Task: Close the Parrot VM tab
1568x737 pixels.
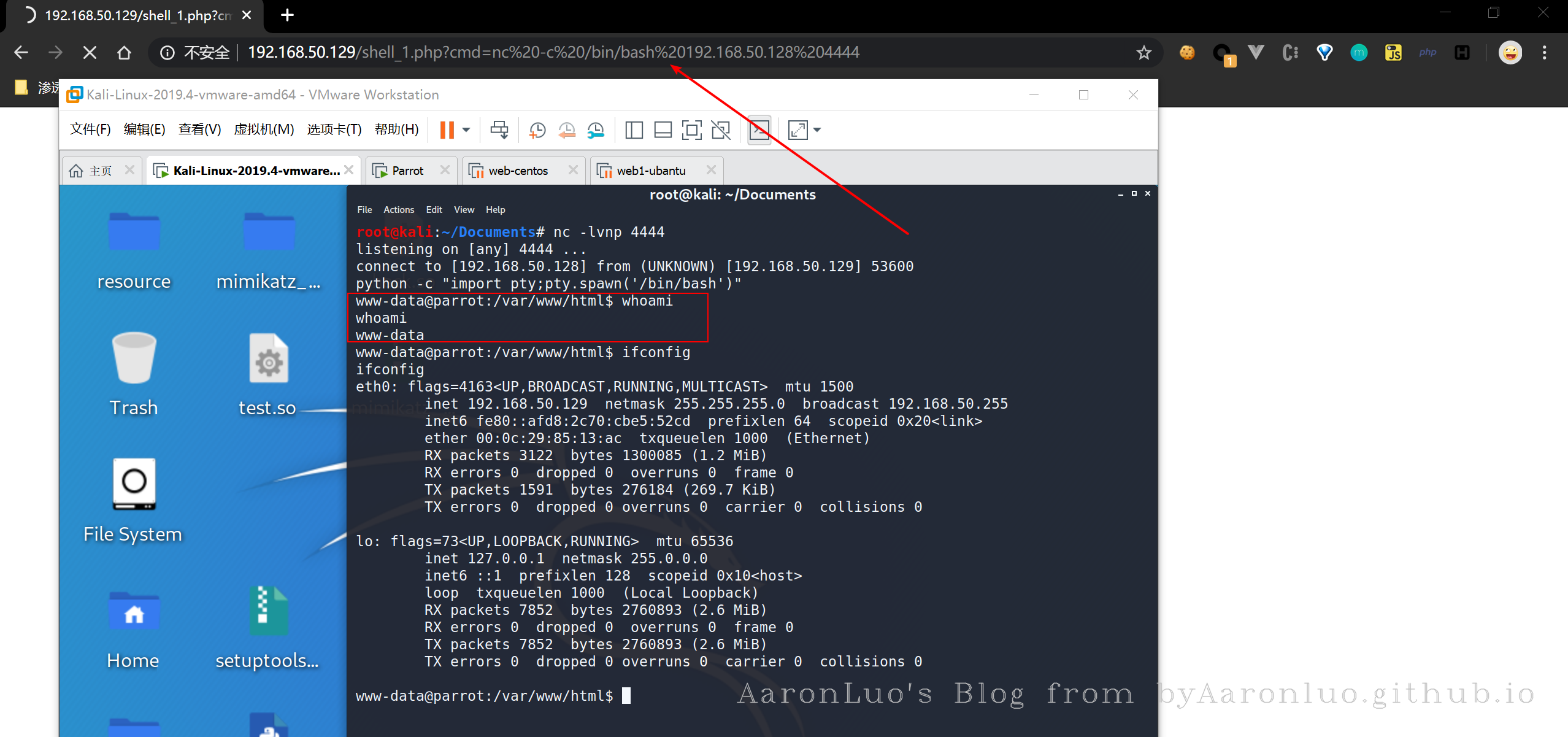Action: point(445,170)
